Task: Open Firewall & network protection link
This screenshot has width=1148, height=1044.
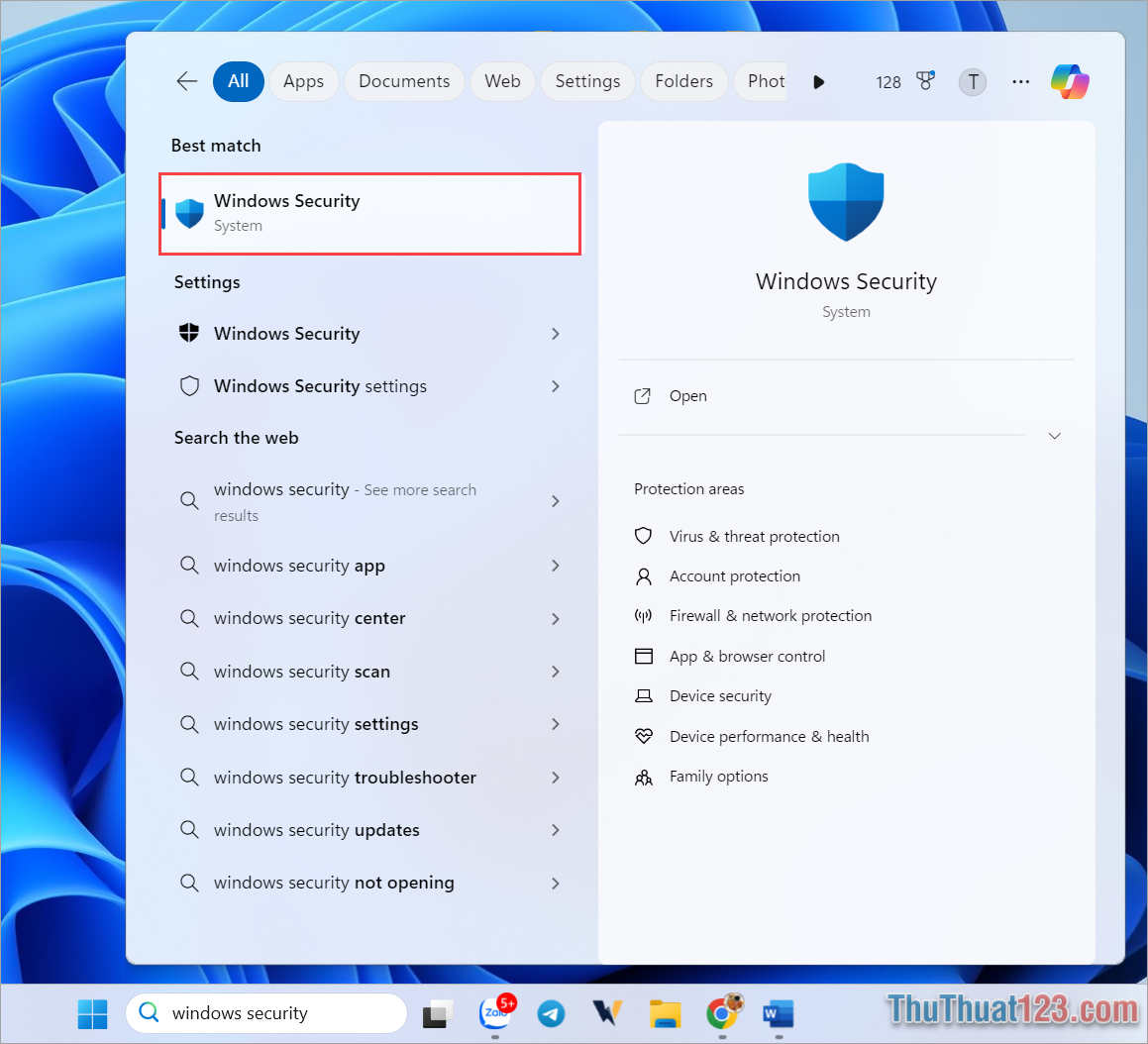Action: coord(771,616)
